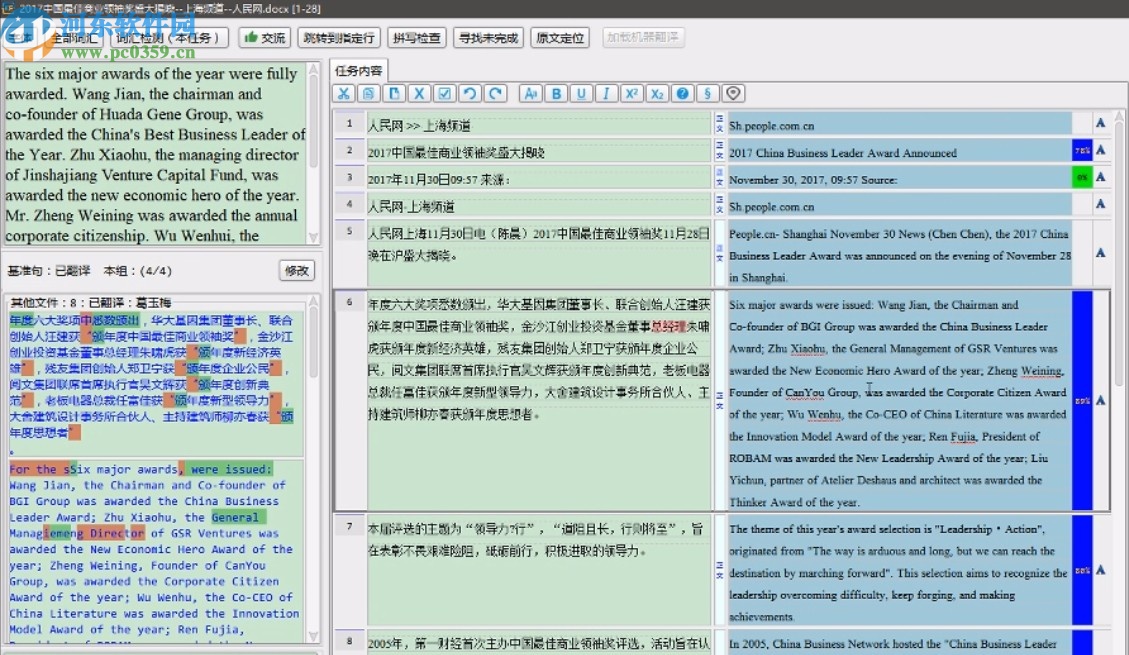Image resolution: width=1129 pixels, height=655 pixels.
Task: Click the 寻找未完成 button
Action: [488, 38]
